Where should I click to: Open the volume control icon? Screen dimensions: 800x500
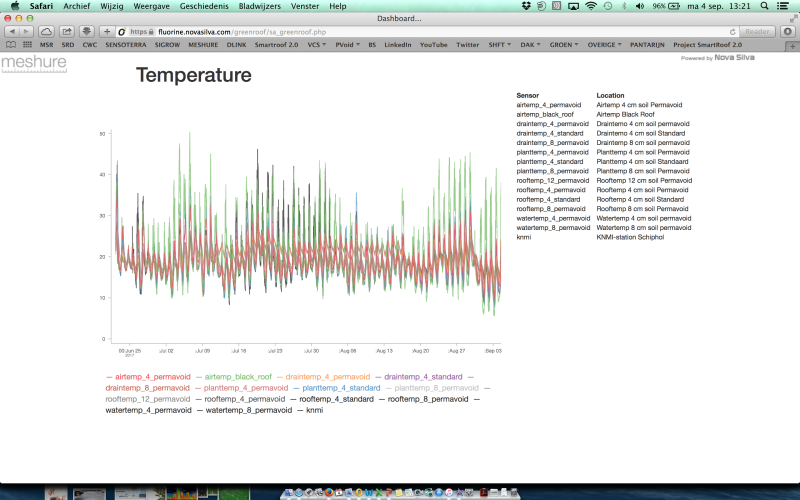point(640,6)
